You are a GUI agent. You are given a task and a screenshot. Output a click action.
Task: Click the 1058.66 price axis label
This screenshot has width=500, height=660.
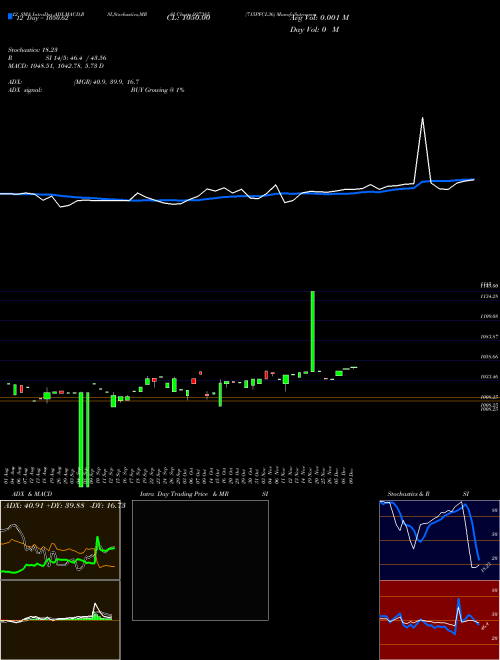point(489,357)
